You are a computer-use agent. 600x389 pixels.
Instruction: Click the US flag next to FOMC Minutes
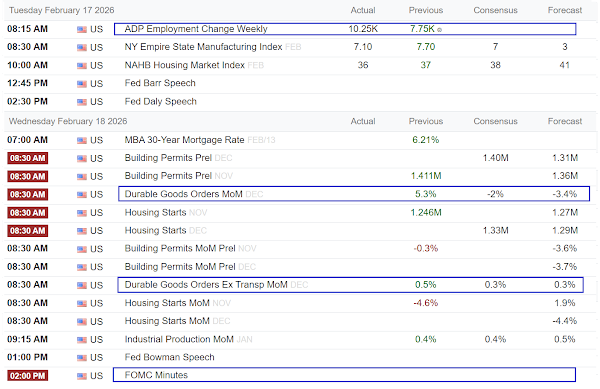tap(82, 376)
